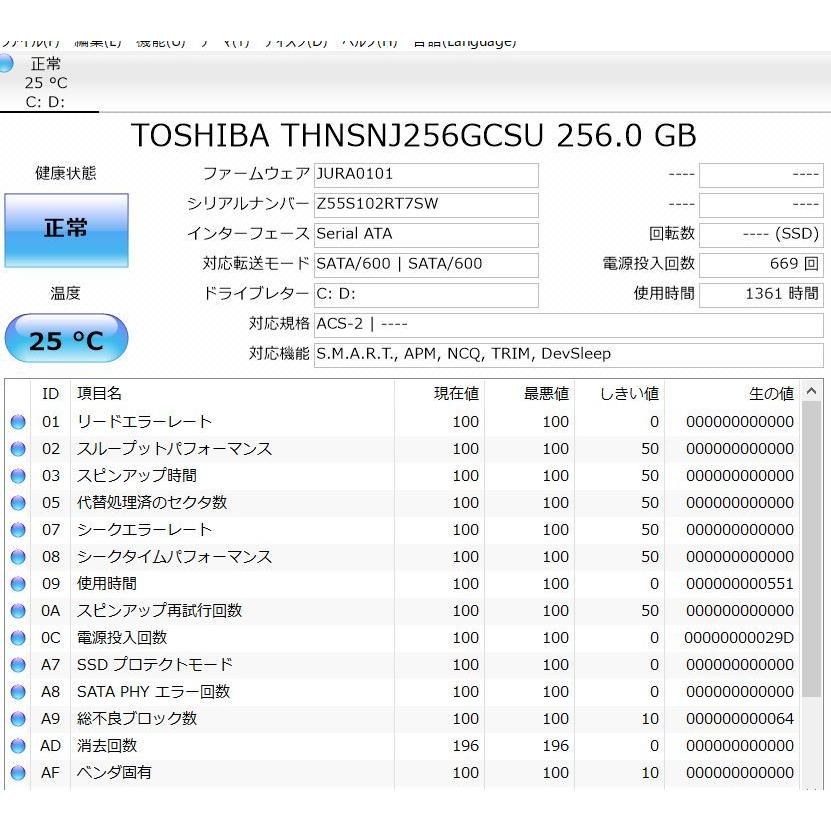
Task: Click the 25 °C temperature gauge
Action: tap(66, 339)
